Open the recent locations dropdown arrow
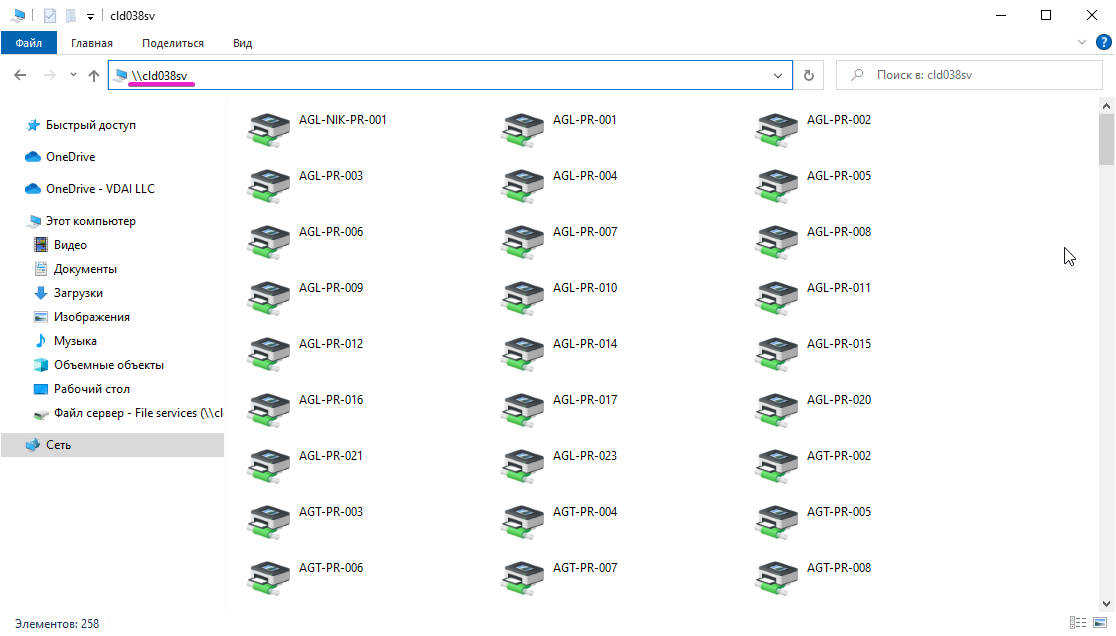1116x636 pixels. click(x=73, y=75)
